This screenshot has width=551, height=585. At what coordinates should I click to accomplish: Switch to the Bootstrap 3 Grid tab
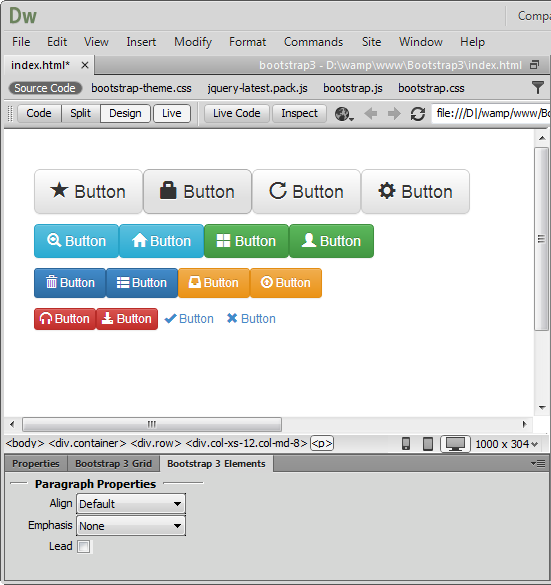(113, 463)
